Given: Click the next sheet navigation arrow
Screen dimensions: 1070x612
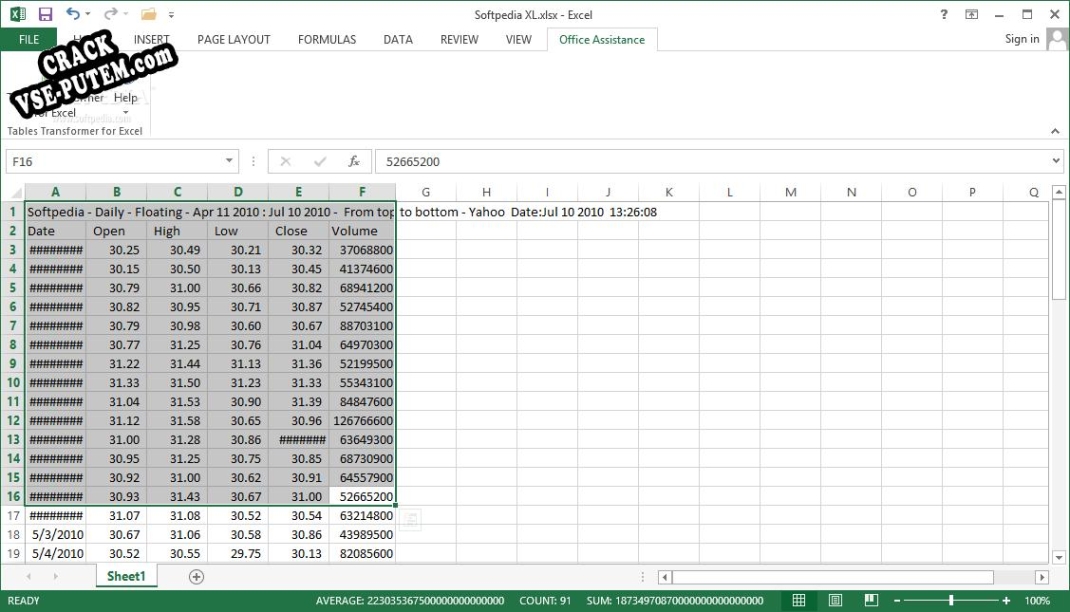Looking at the screenshot, I should point(55,577).
